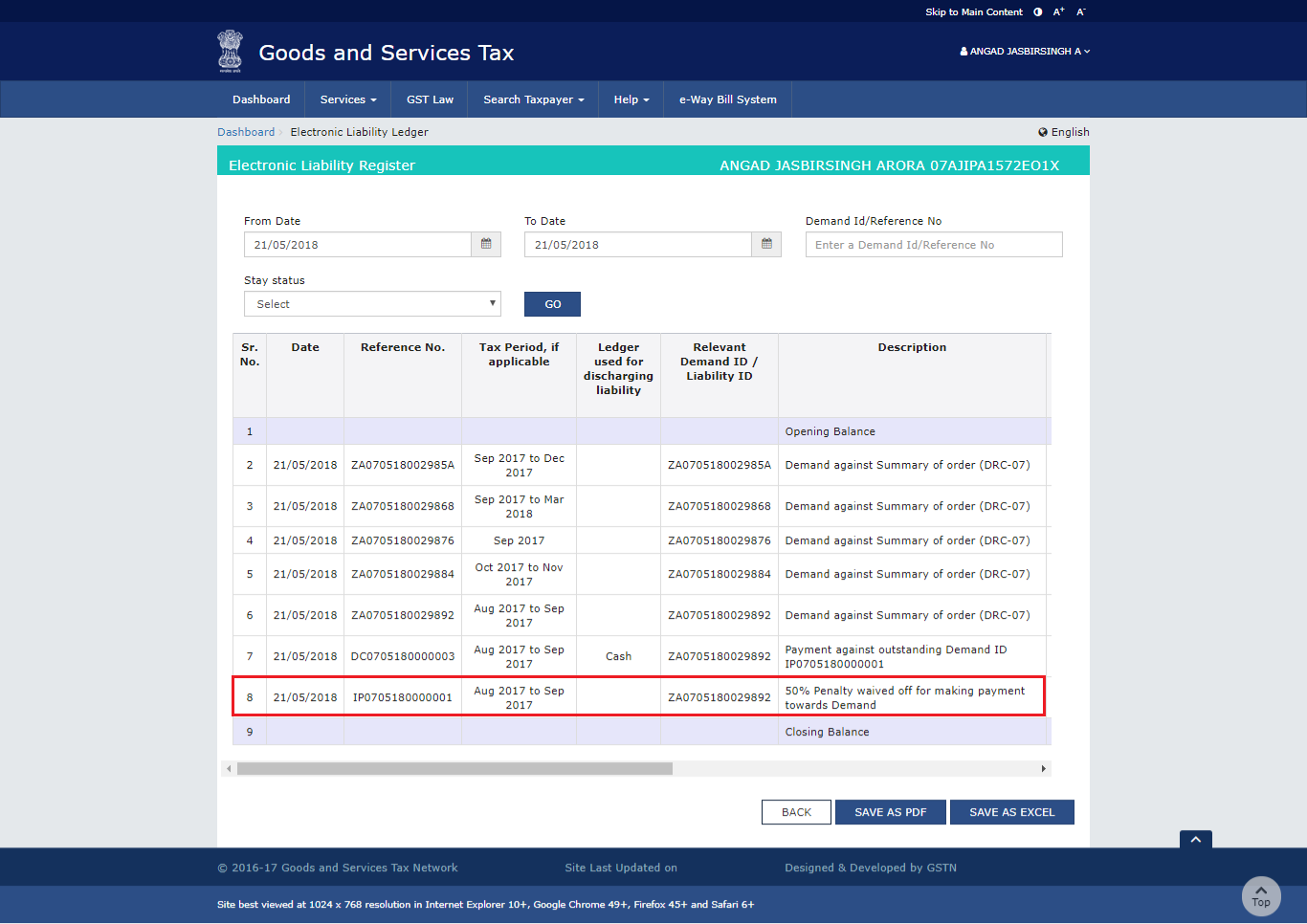Save the ledger as PDF
Screen dimensions: 1307x924
[890, 811]
